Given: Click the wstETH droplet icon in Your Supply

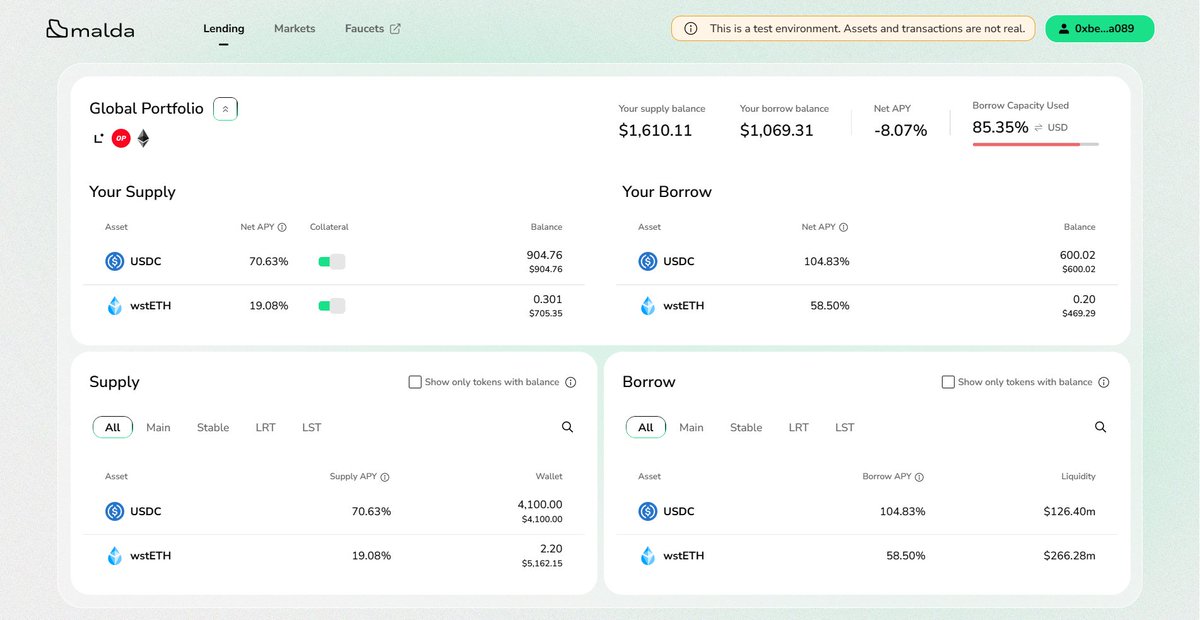Looking at the screenshot, I should click(115, 306).
